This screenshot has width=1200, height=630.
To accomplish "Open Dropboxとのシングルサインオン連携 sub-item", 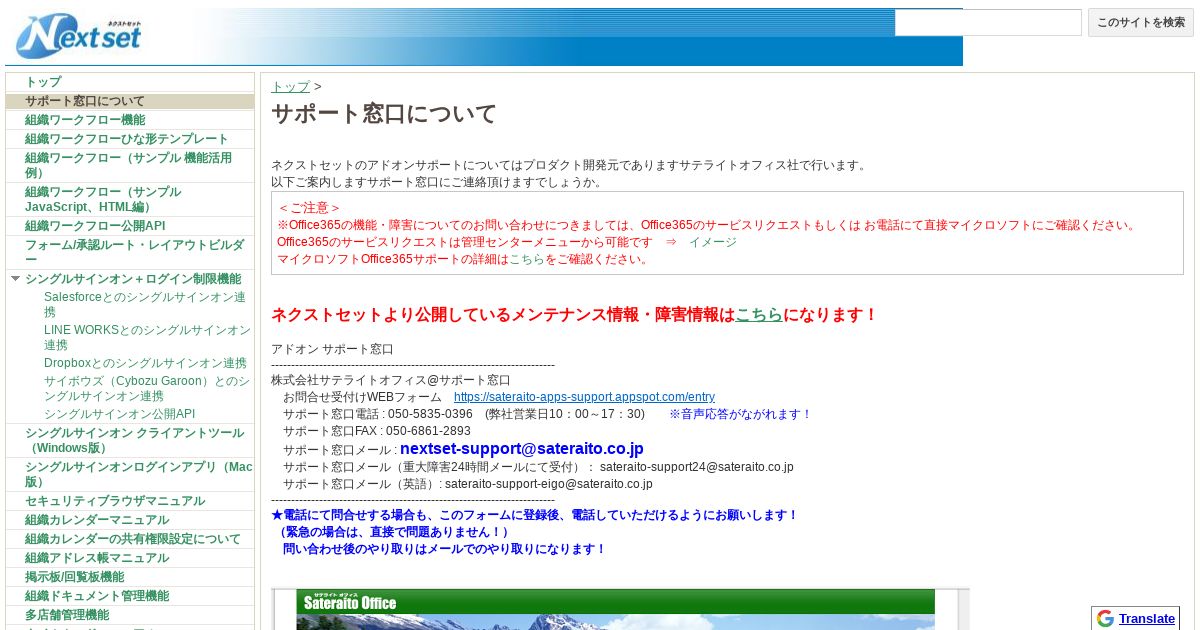I will pos(145,363).
